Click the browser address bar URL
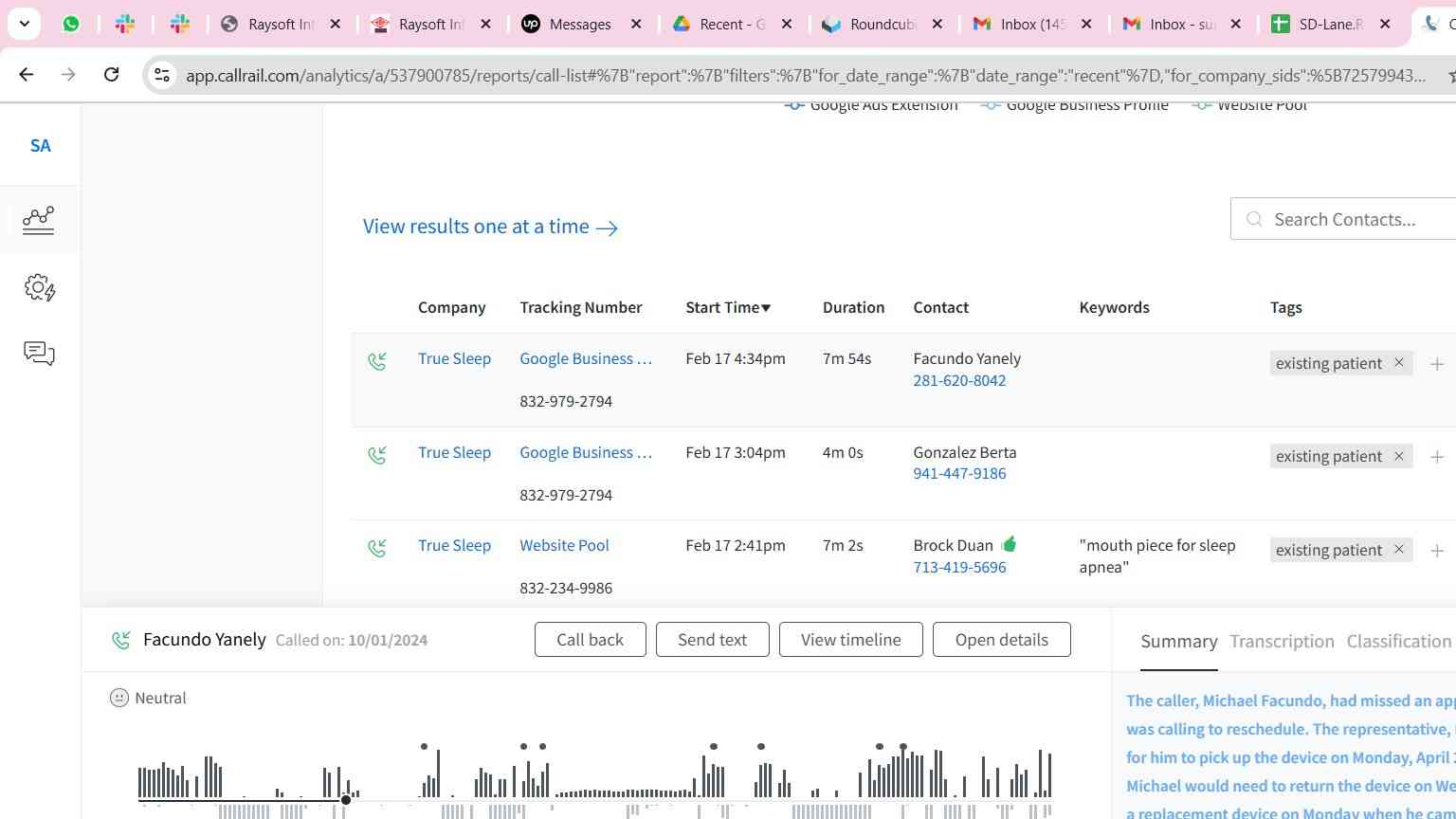 [x=806, y=76]
